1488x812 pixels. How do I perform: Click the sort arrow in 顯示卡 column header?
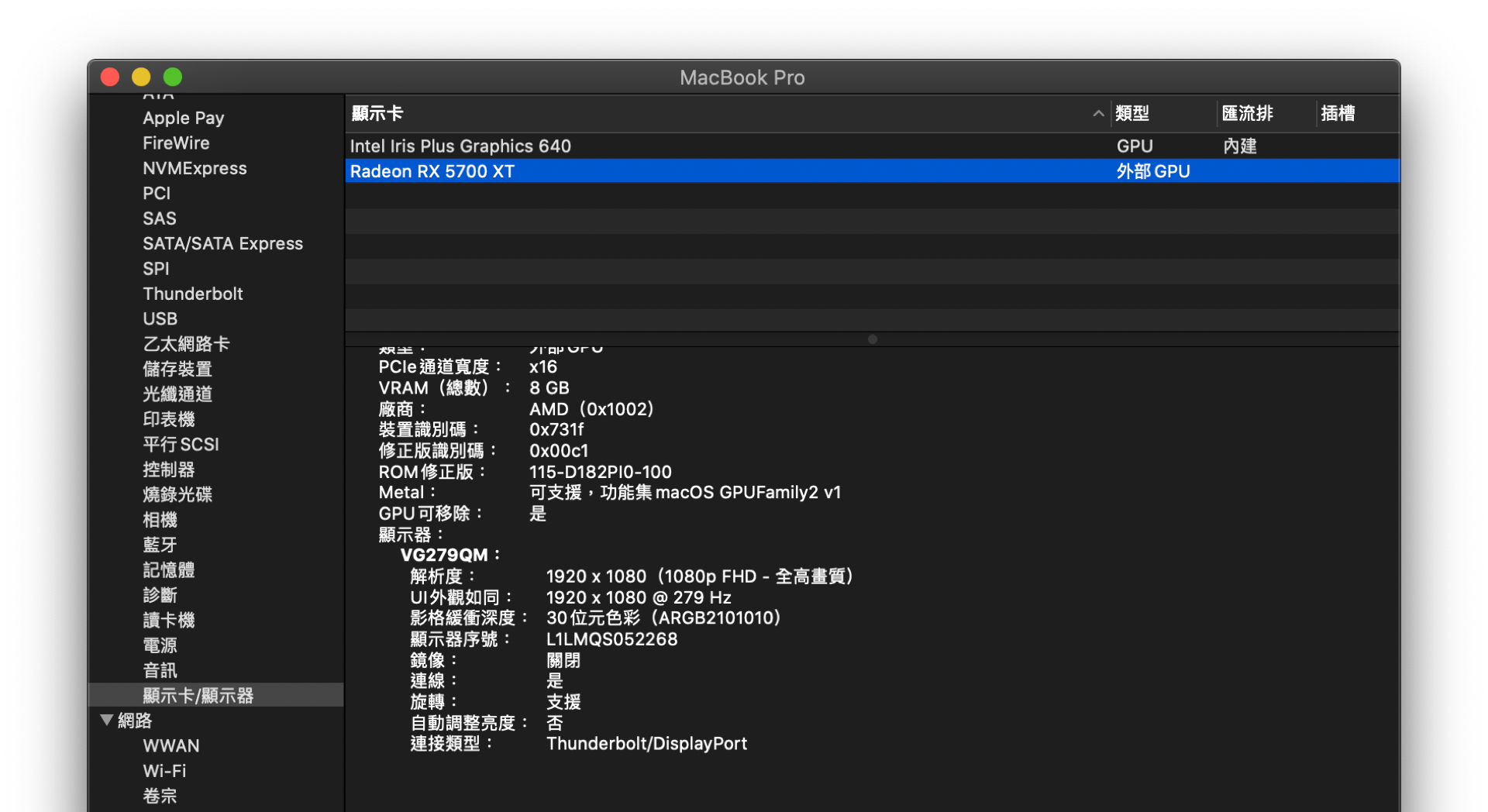pyautogui.click(x=1098, y=114)
